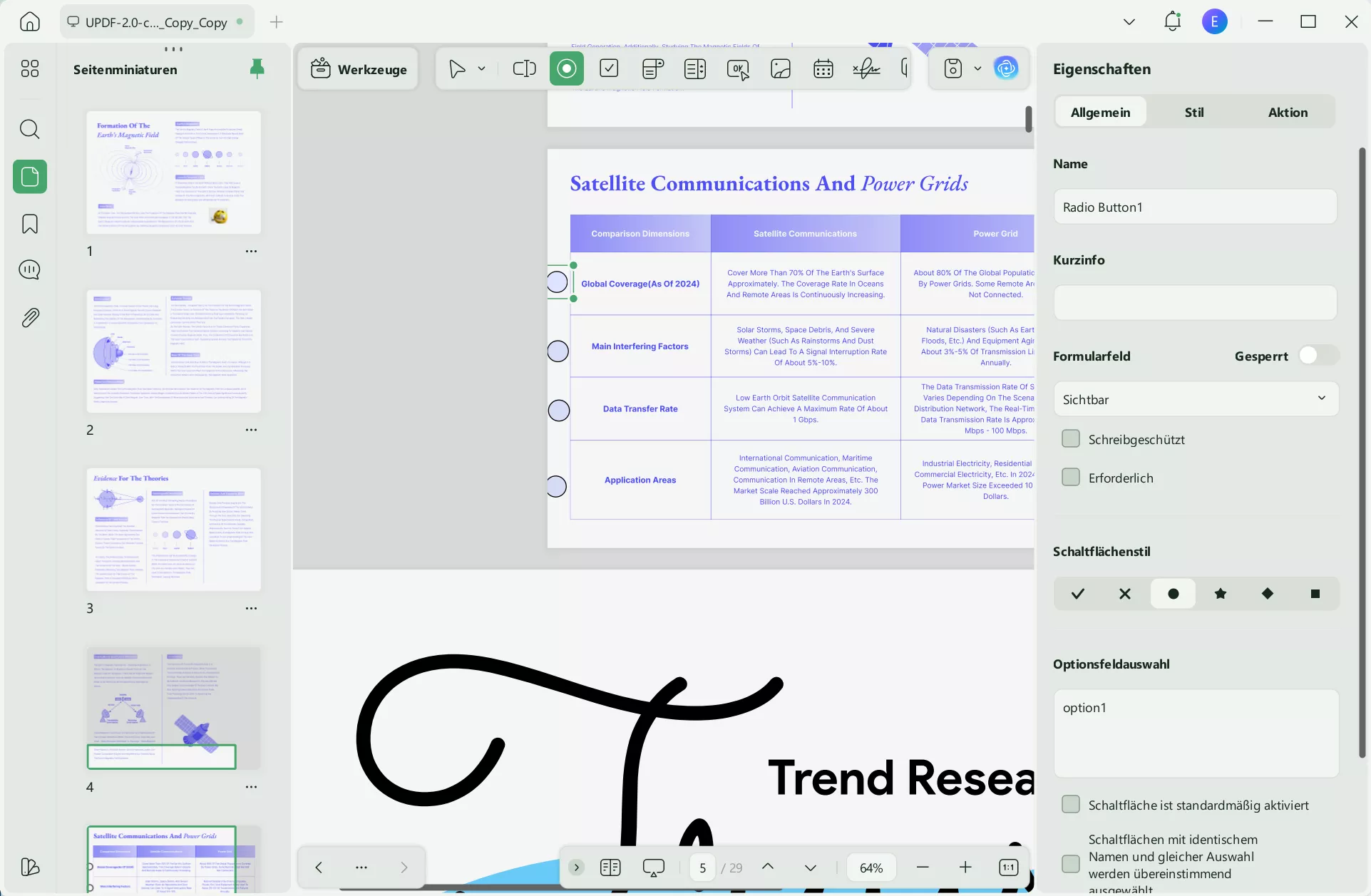Image resolution: width=1371 pixels, height=896 pixels.
Task: Click the search magnifier icon
Action: point(30,129)
